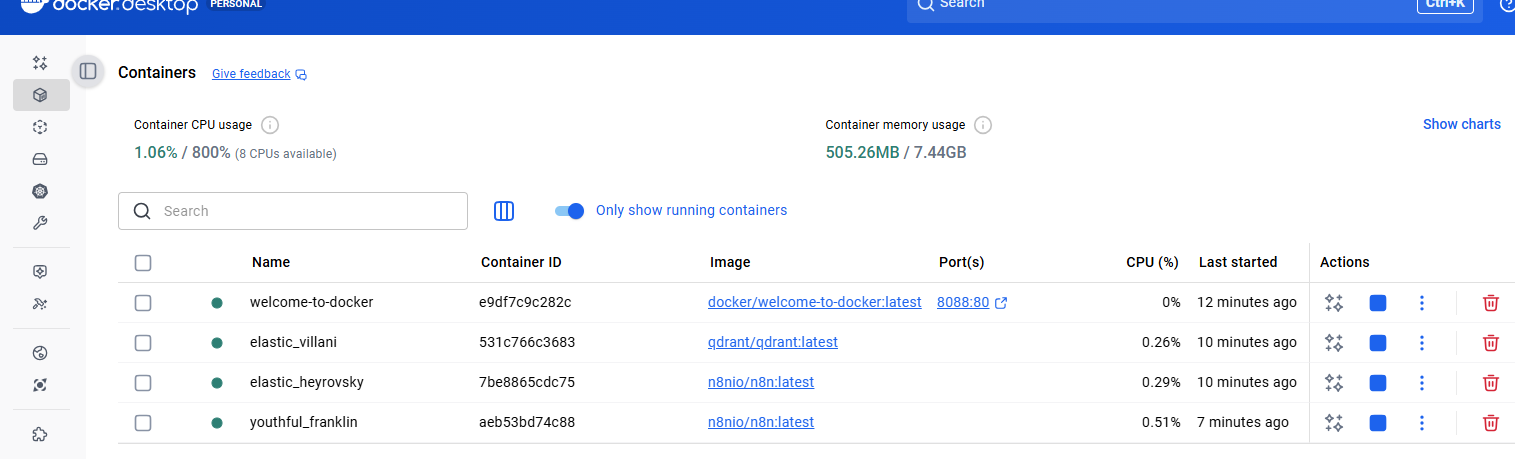
Task: Open the Extensions puzzle icon in sidebar
Action: (40, 434)
